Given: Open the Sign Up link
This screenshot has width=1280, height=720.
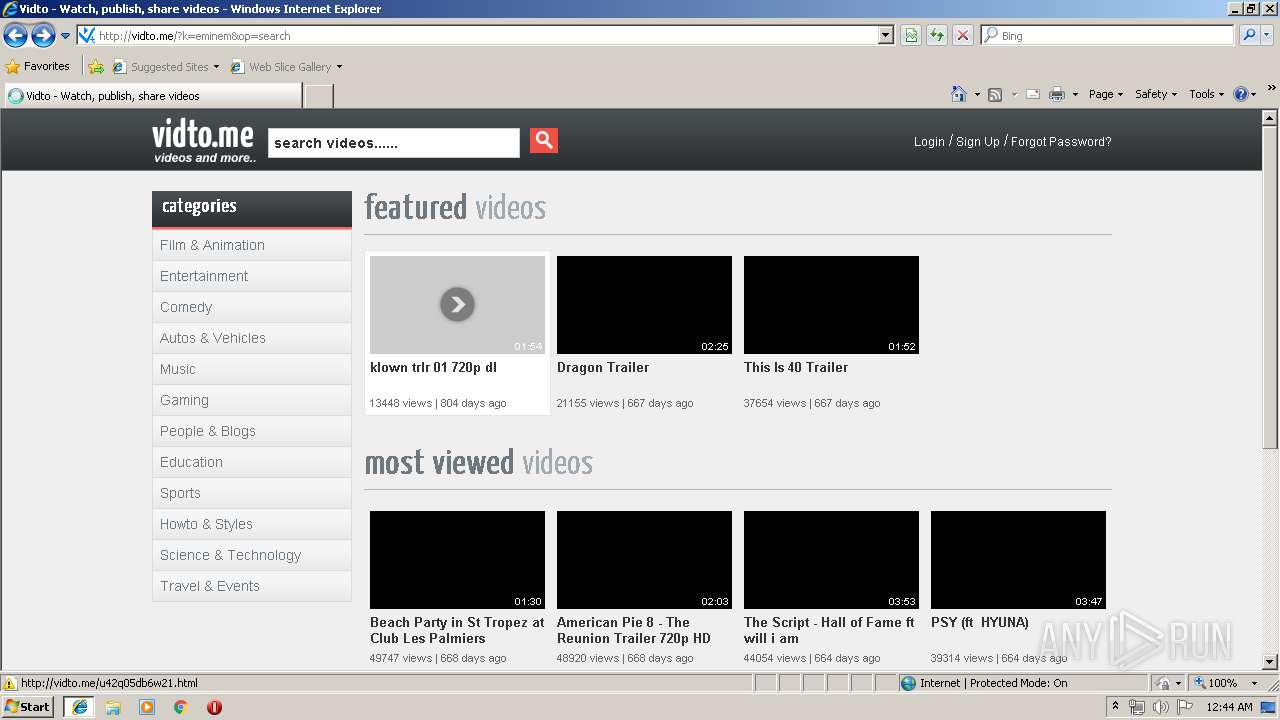Looking at the screenshot, I should [x=978, y=142].
